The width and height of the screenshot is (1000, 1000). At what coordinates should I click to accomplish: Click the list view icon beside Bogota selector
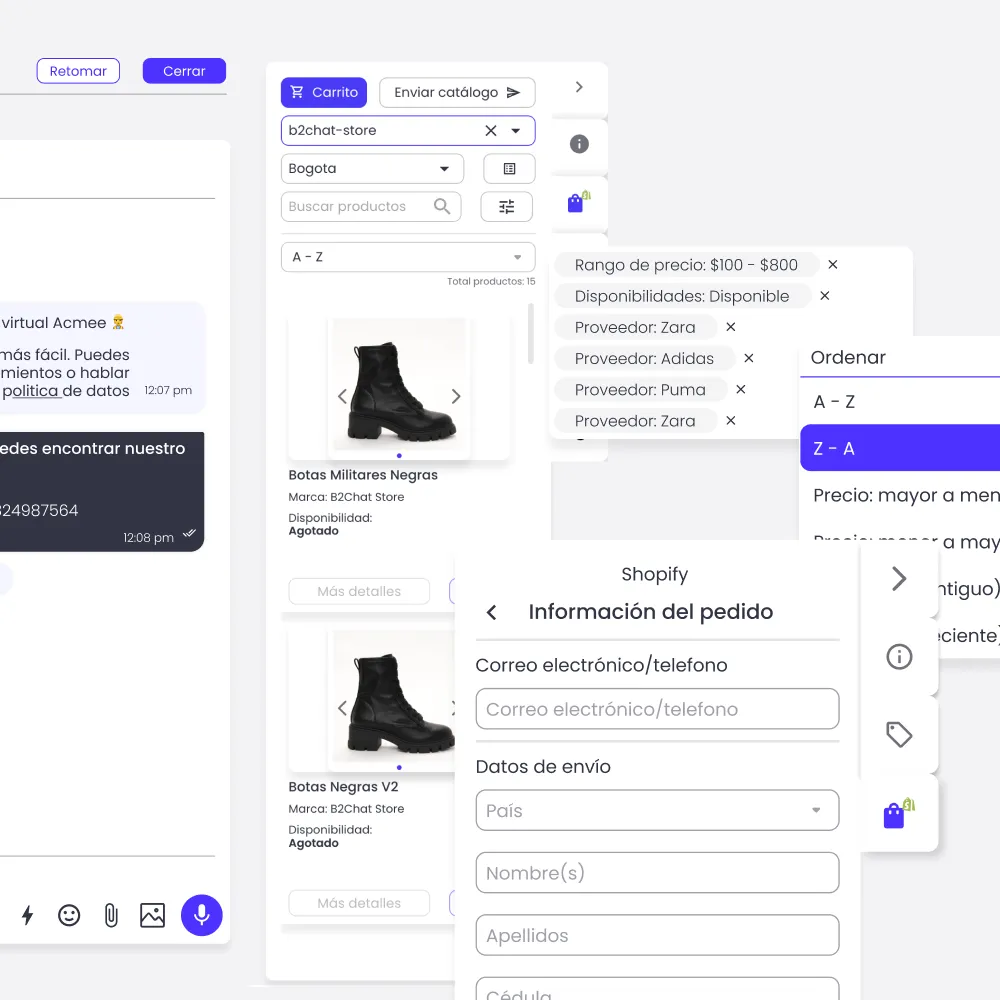(x=509, y=168)
